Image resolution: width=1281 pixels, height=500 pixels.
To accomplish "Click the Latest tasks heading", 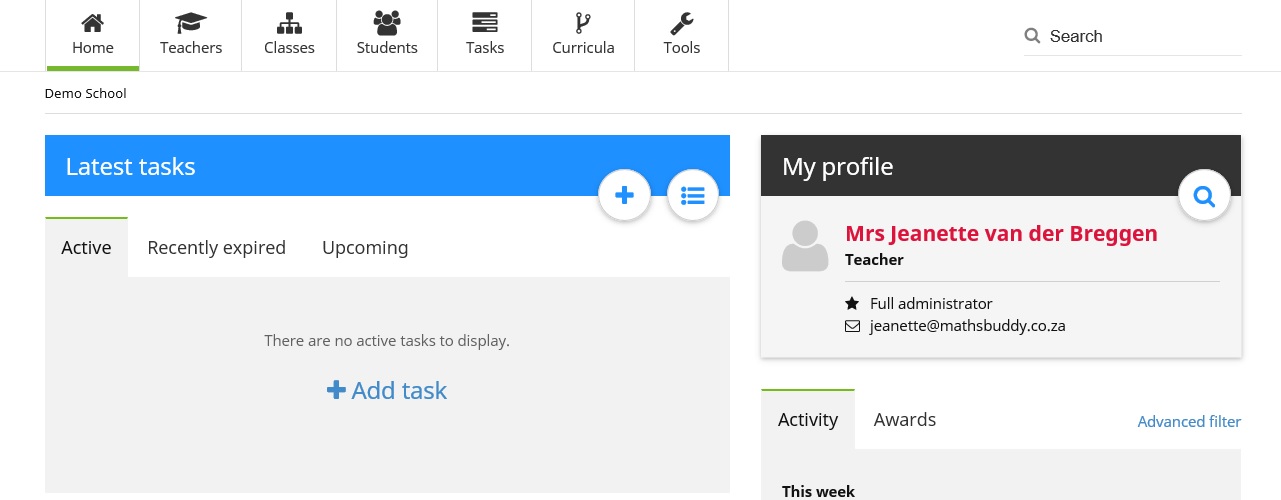I will coord(130,166).
